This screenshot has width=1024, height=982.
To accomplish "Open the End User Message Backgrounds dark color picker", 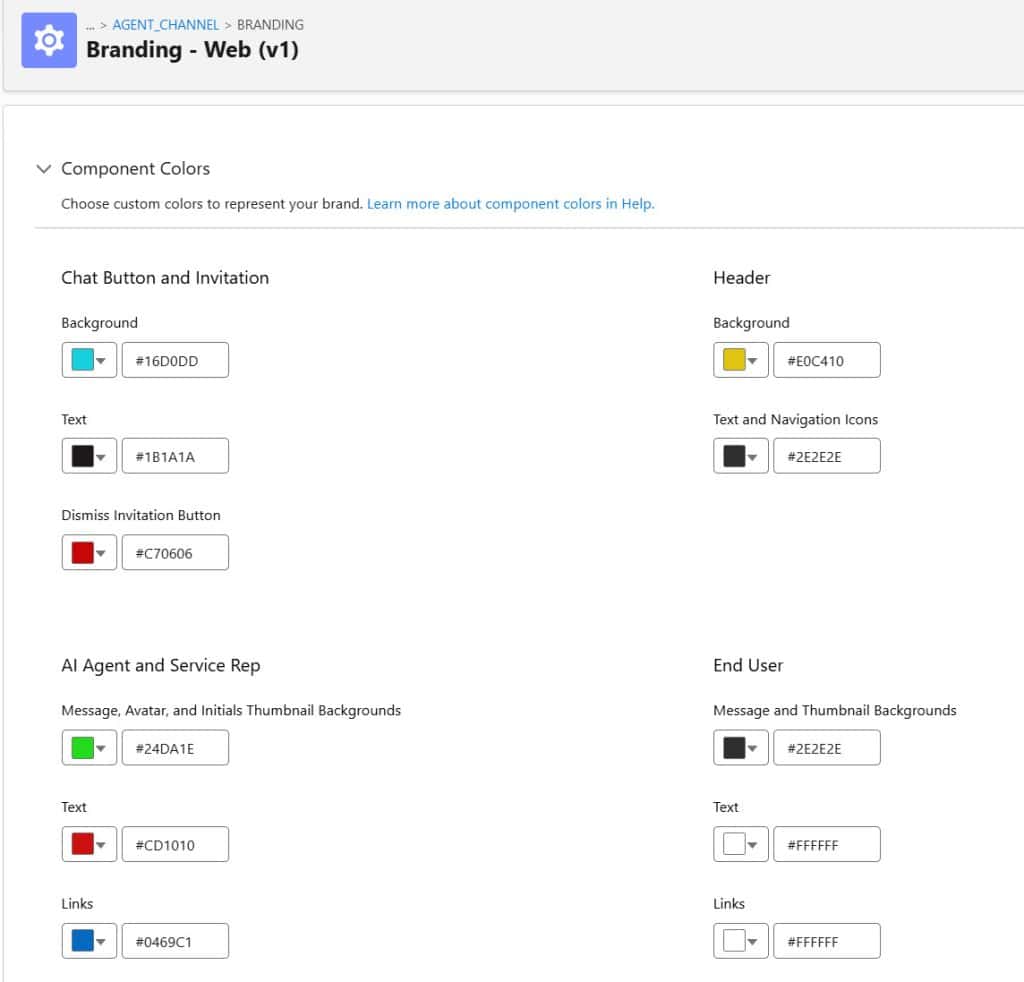I will pyautogui.click(x=741, y=748).
